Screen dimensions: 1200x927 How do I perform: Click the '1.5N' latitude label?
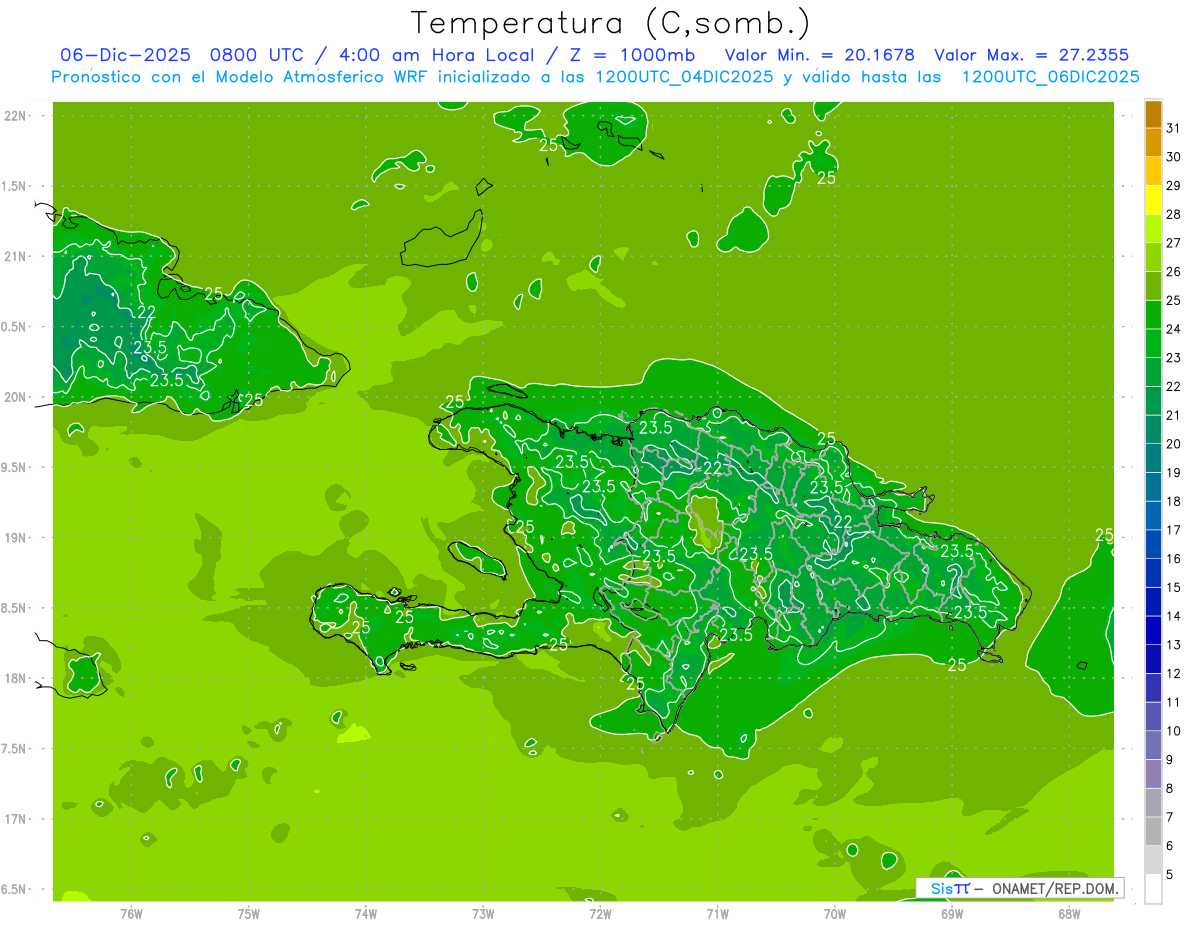tap(14, 186)
